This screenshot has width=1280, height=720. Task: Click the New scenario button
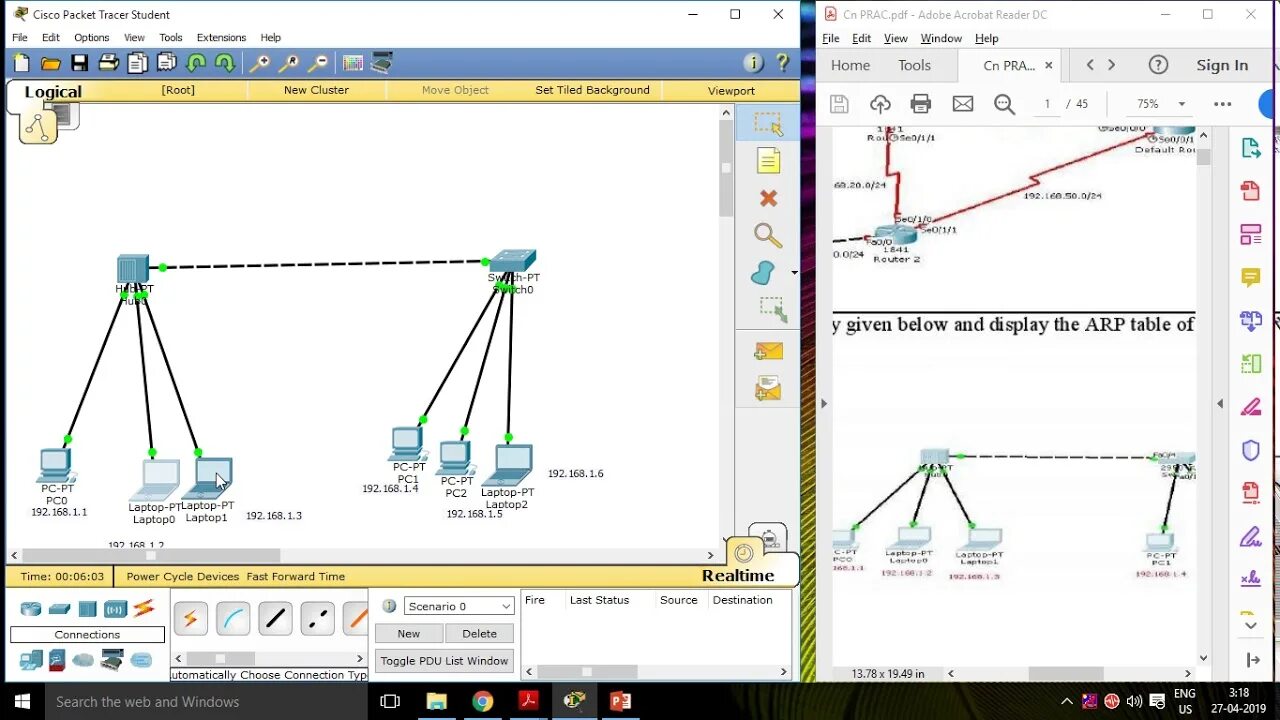(x=409, y=633)
